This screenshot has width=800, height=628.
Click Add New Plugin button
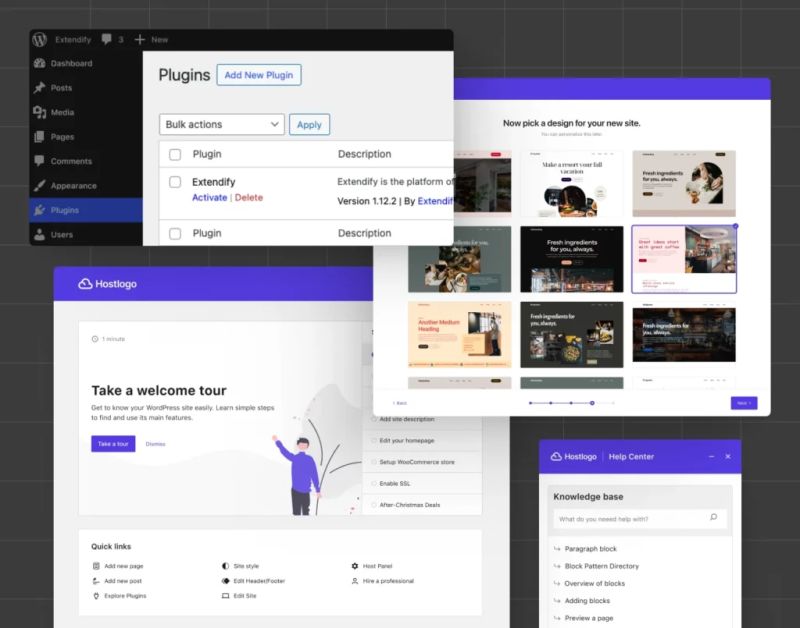pos(259,75)
